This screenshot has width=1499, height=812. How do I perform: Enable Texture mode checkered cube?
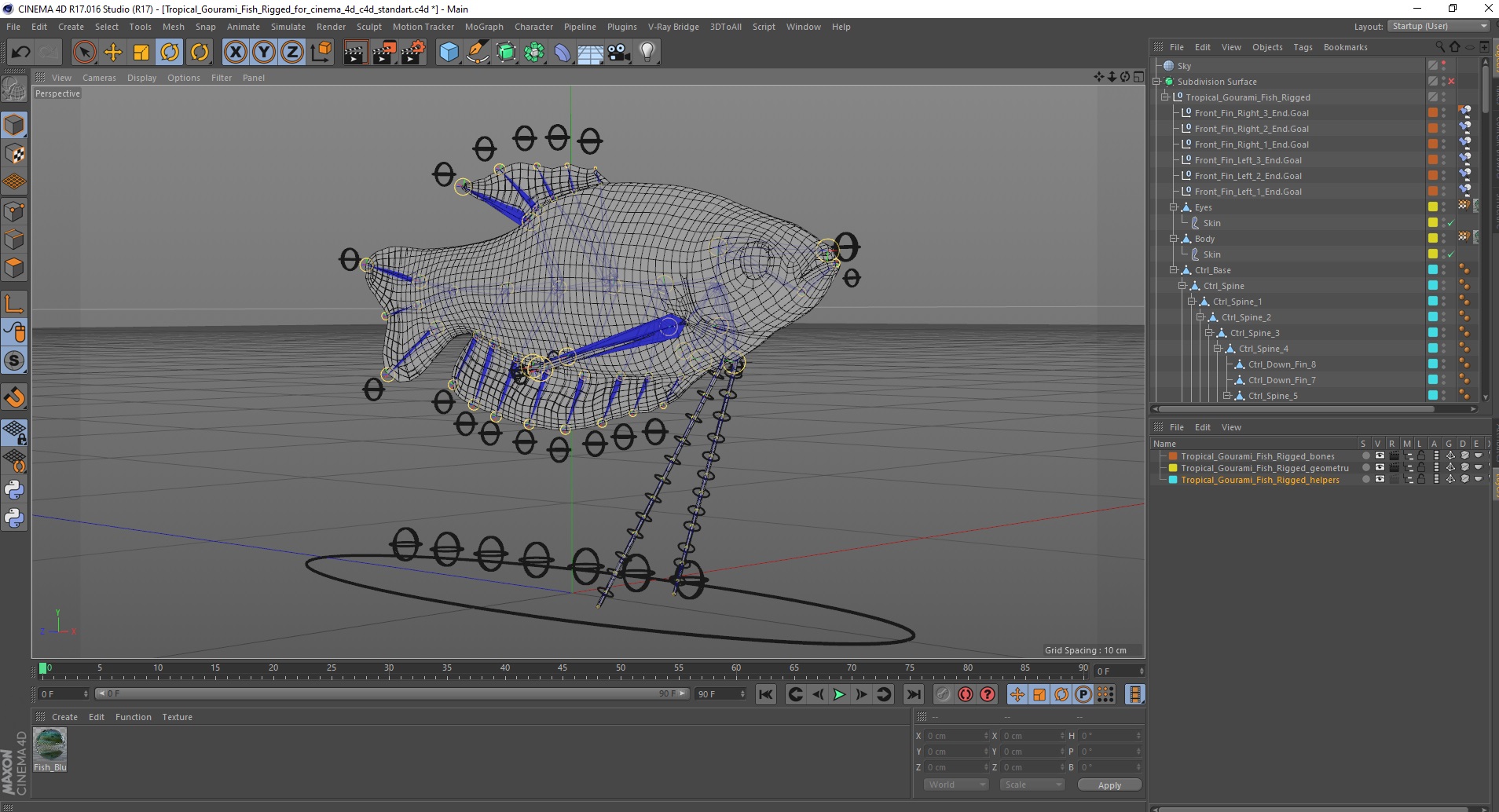(14, 154)
